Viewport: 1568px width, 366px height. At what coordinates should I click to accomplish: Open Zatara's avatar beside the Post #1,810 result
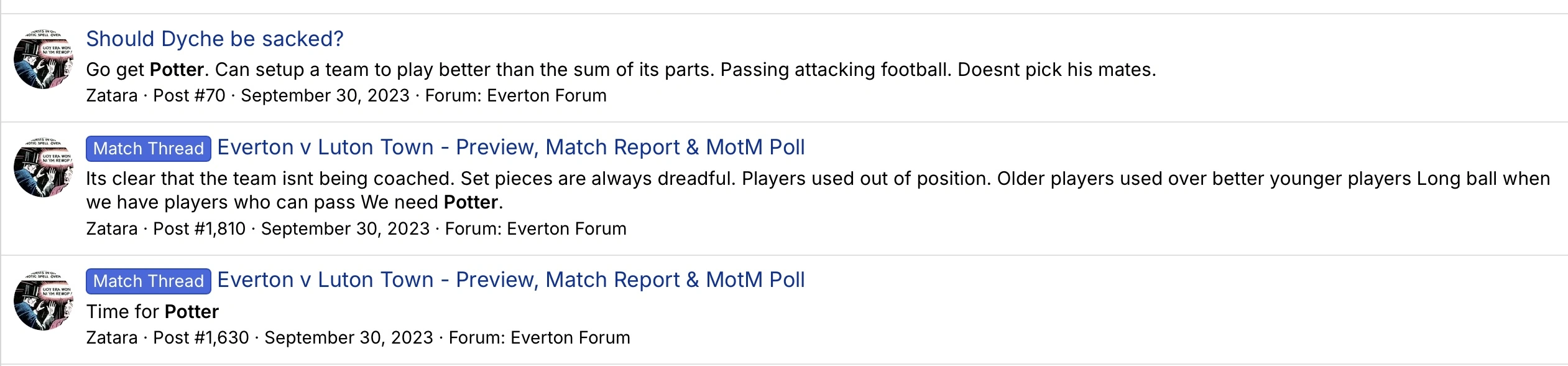coord(44,167)
